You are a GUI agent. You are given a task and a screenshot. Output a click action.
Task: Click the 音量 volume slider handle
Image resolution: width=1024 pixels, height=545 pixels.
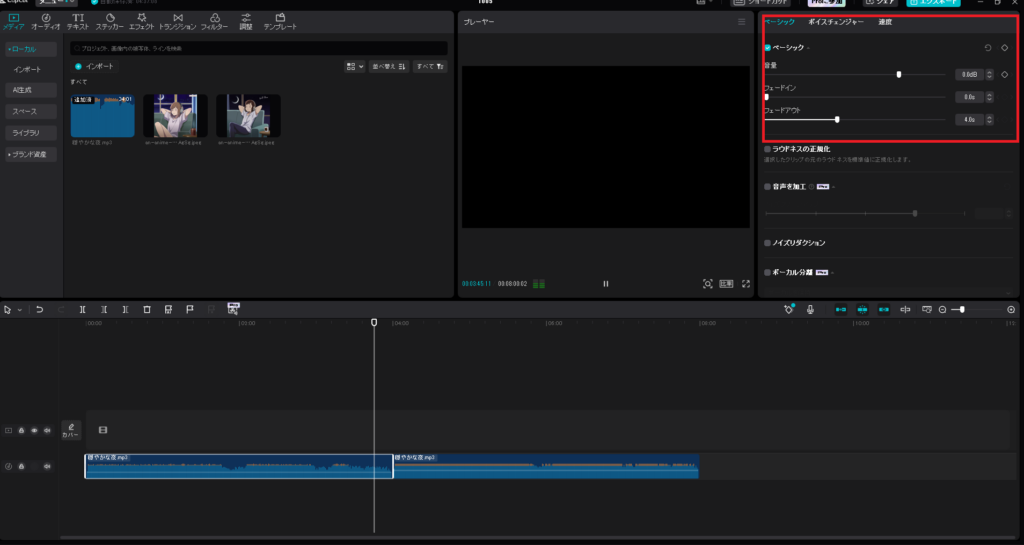coord(899,74)
